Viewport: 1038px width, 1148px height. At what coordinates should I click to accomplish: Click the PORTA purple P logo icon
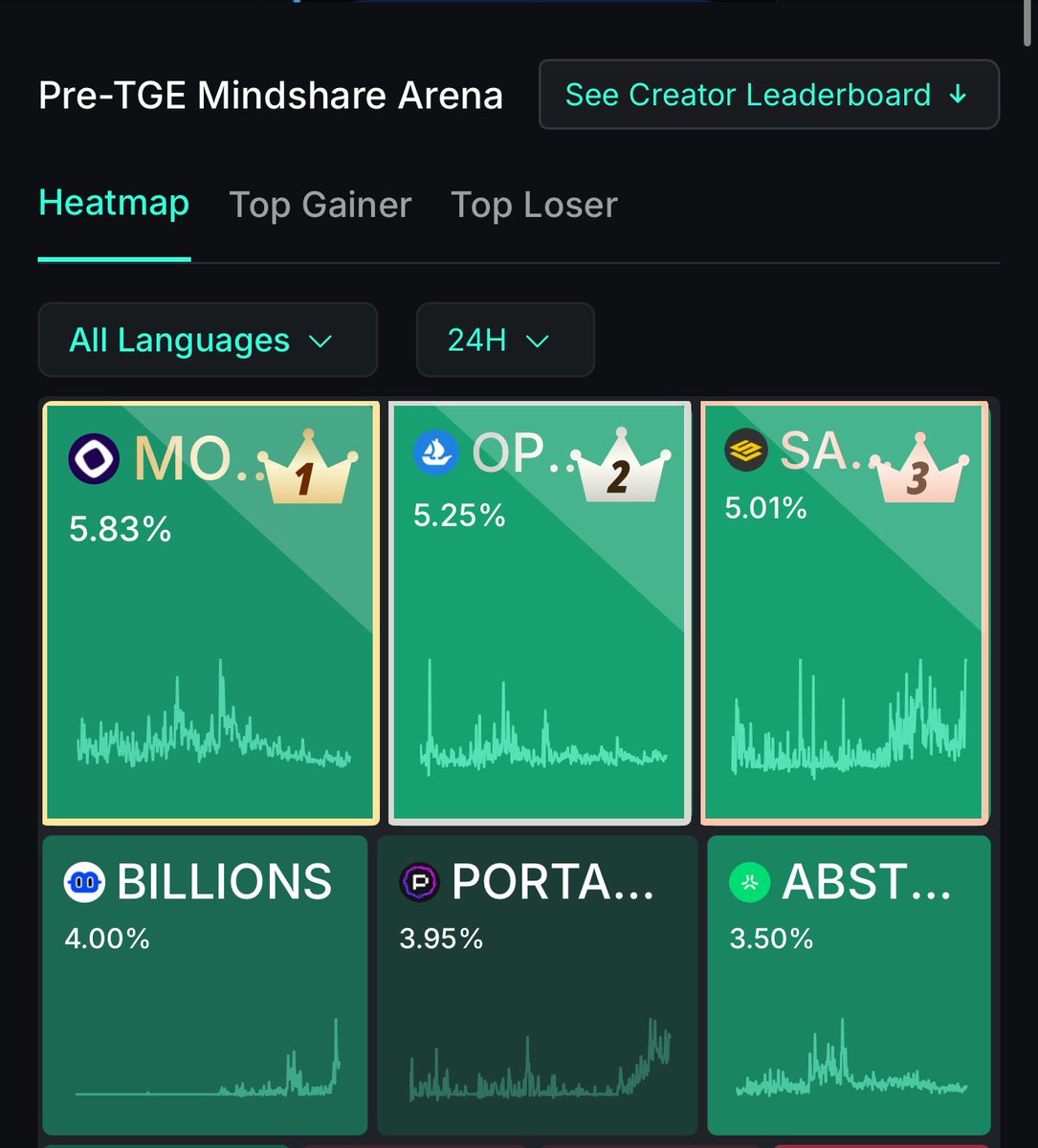[x=419, y=882]
